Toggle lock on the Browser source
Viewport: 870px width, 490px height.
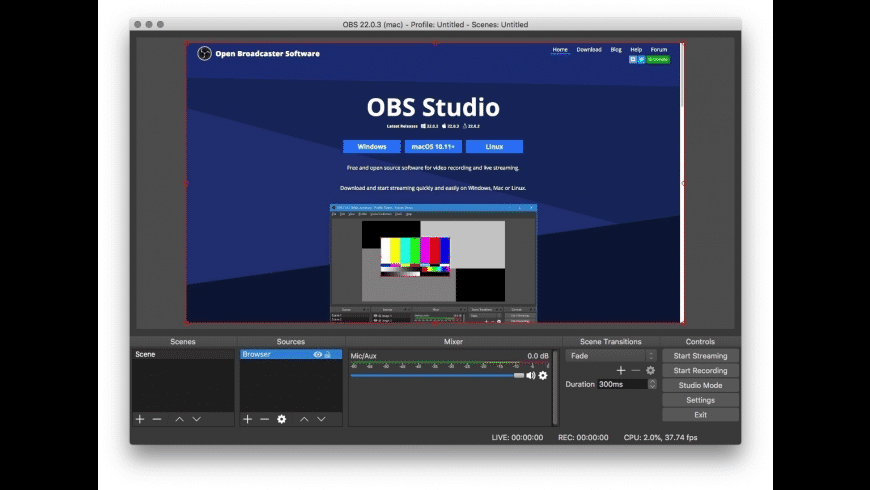(x=328, y=355)
